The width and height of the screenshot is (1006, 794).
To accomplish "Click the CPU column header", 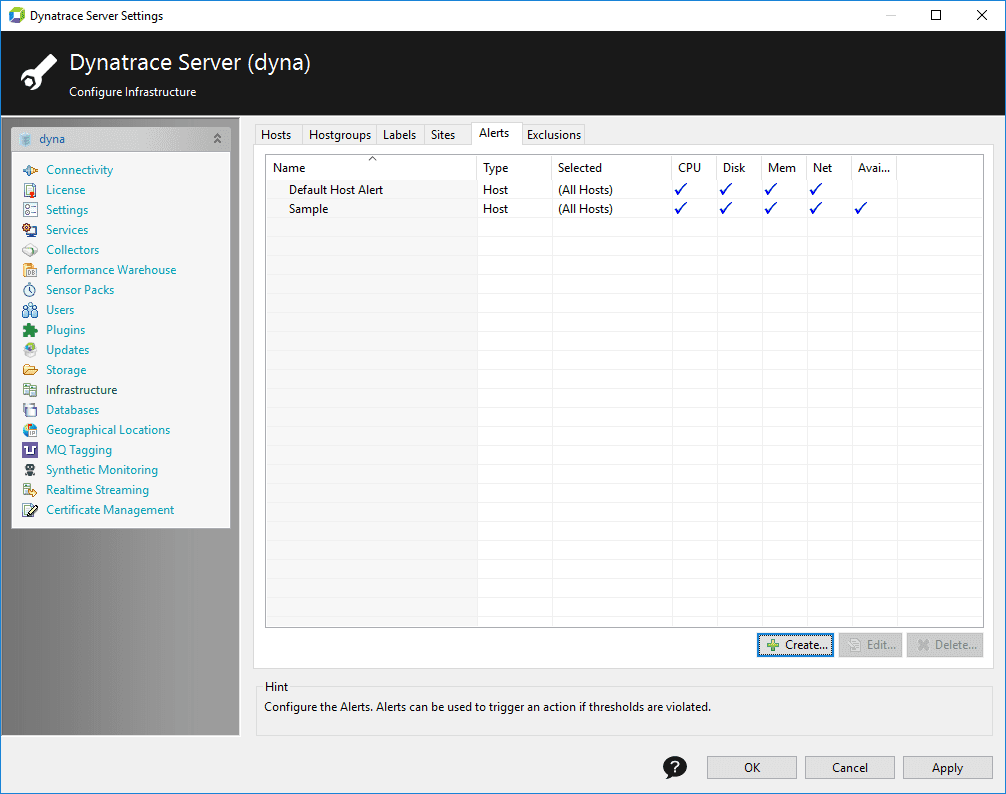I will click(694, 167).
